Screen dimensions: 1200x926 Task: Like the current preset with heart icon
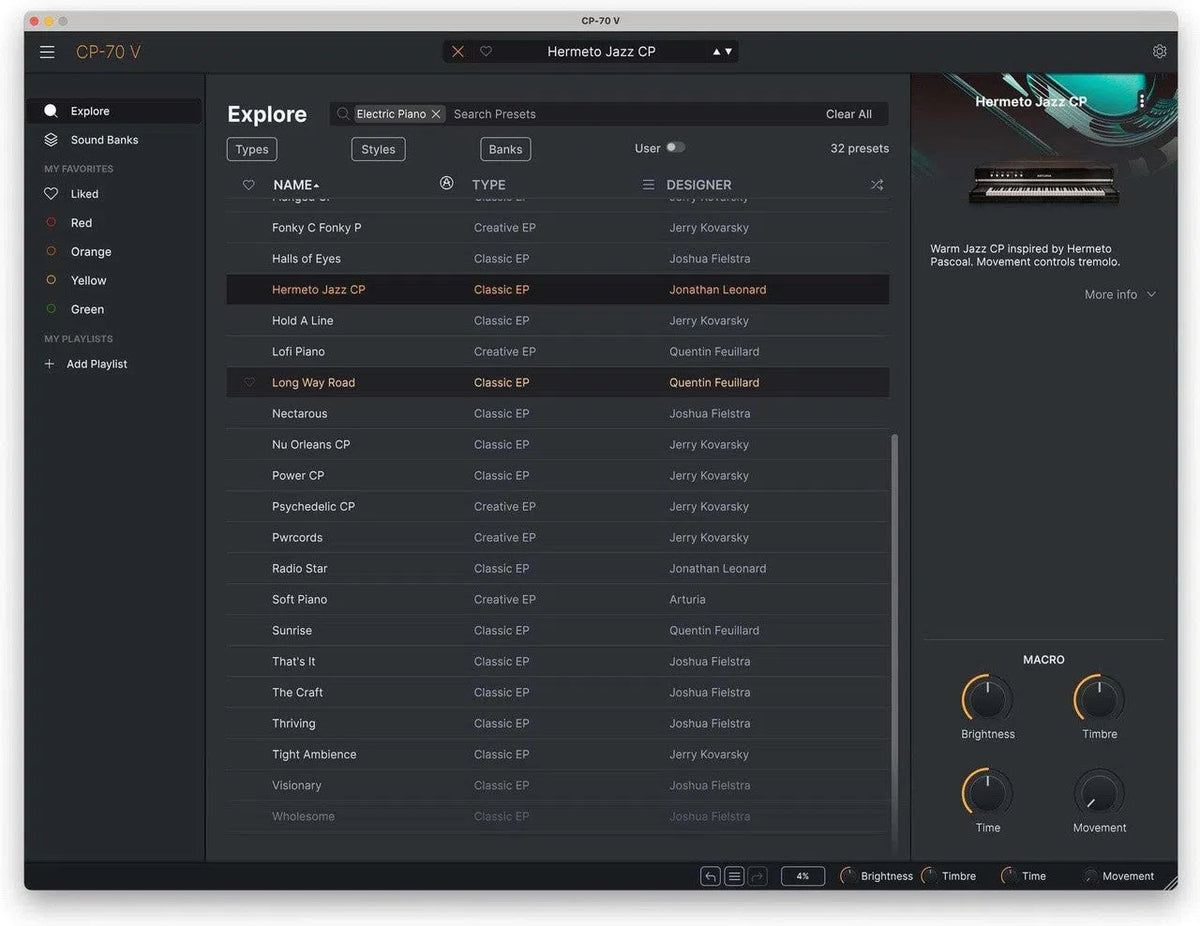click(486, 52)
